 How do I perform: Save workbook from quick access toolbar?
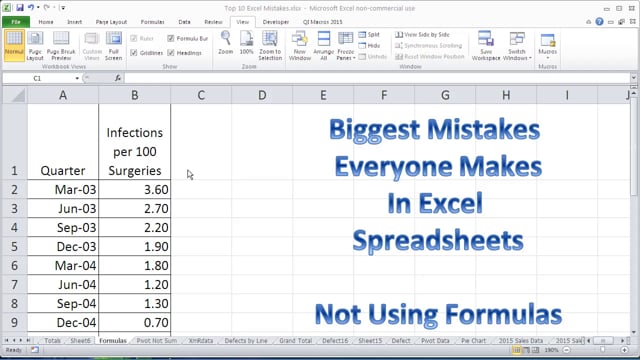click(20, 8)
